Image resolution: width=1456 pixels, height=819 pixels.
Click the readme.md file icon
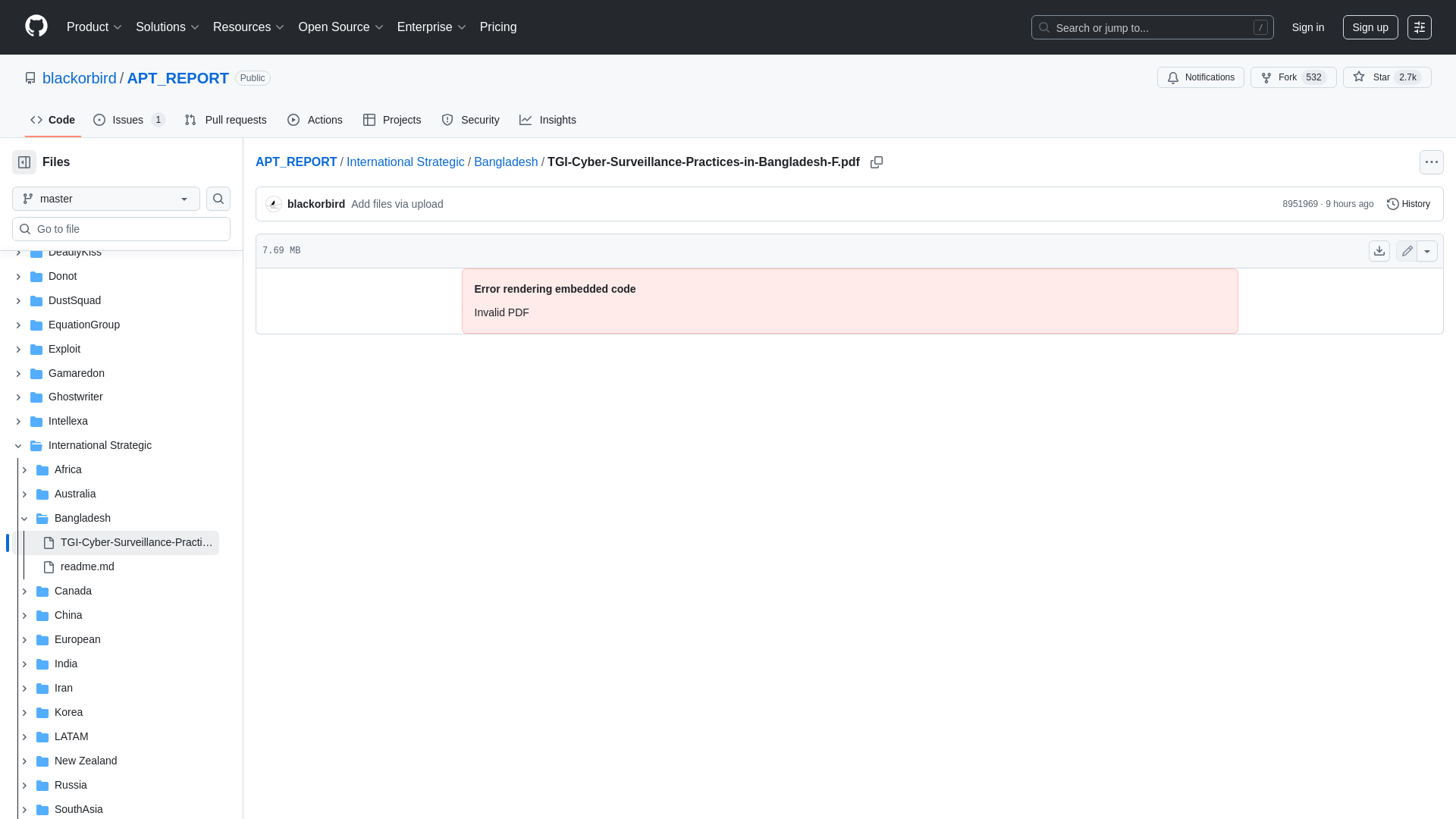49,567
